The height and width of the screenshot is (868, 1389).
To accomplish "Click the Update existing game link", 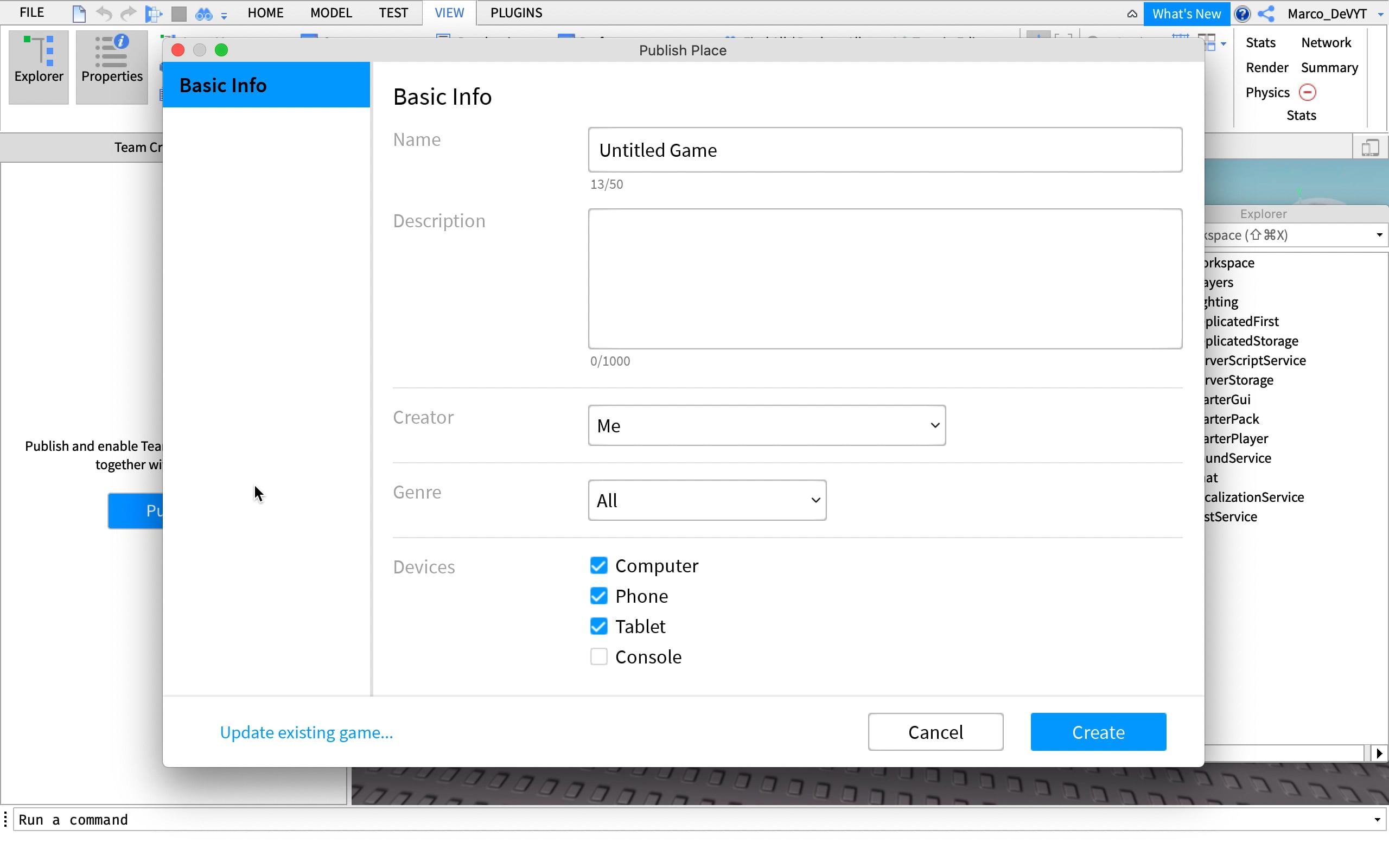I will point(306,732).
